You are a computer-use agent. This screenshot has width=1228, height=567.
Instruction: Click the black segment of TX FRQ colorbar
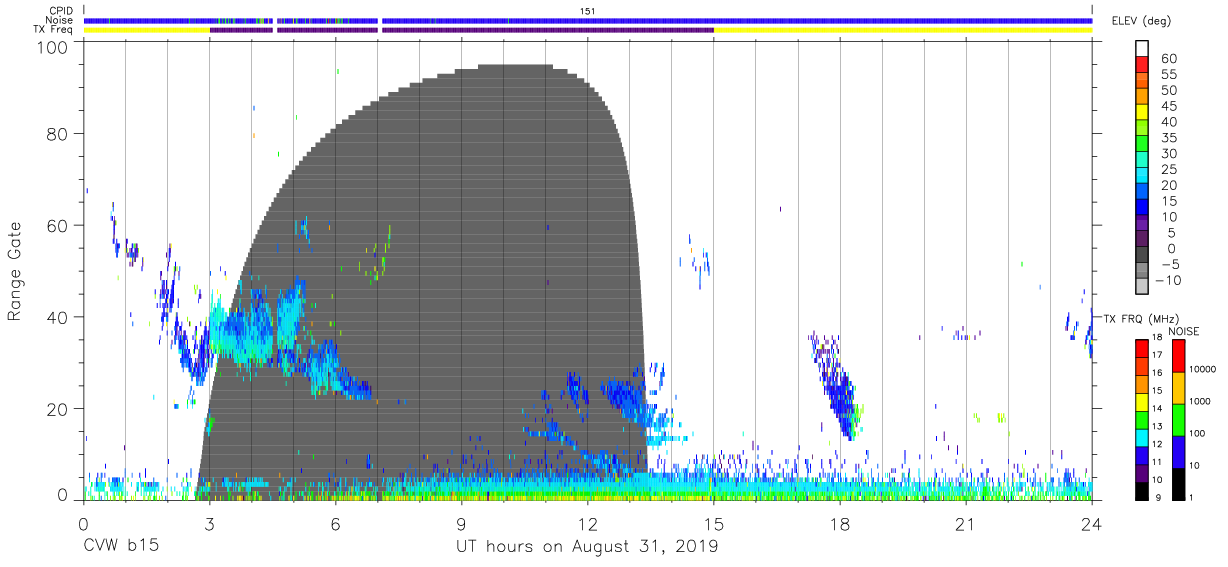click(x=1143, y=489)
